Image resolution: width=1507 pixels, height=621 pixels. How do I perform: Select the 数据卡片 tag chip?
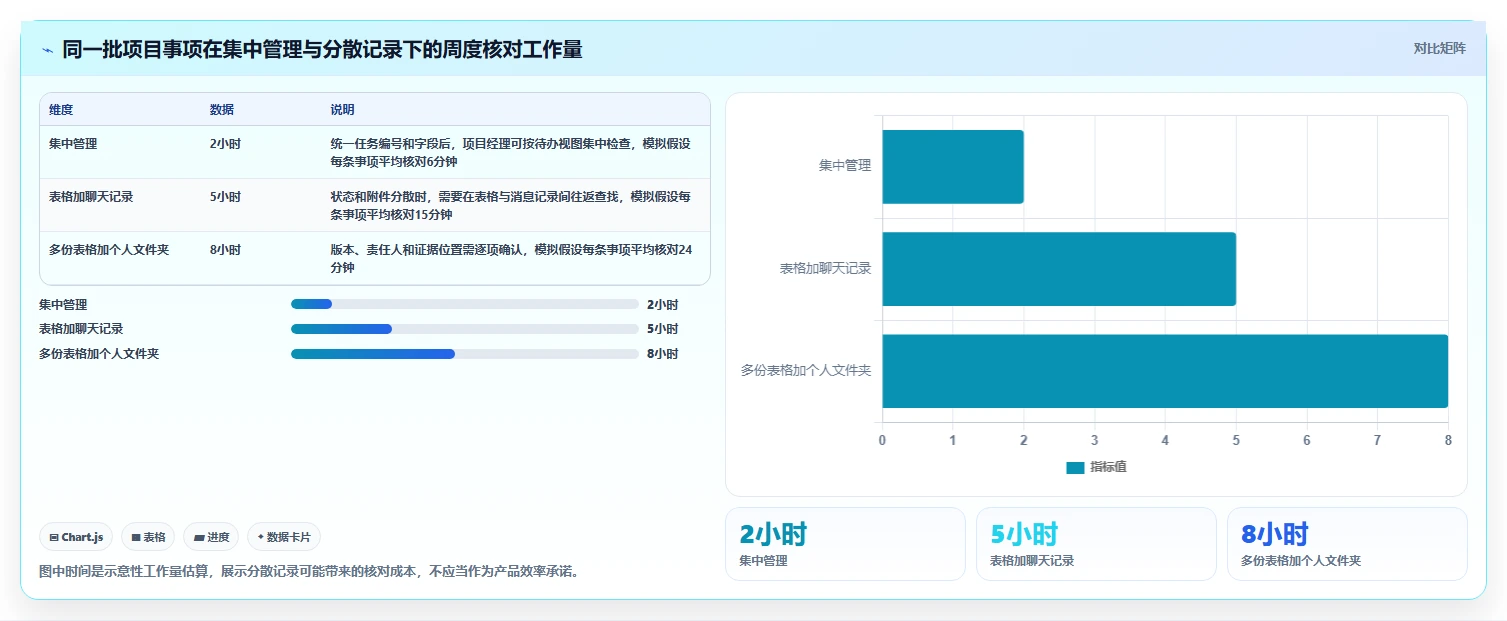click(x=284, y=537)
